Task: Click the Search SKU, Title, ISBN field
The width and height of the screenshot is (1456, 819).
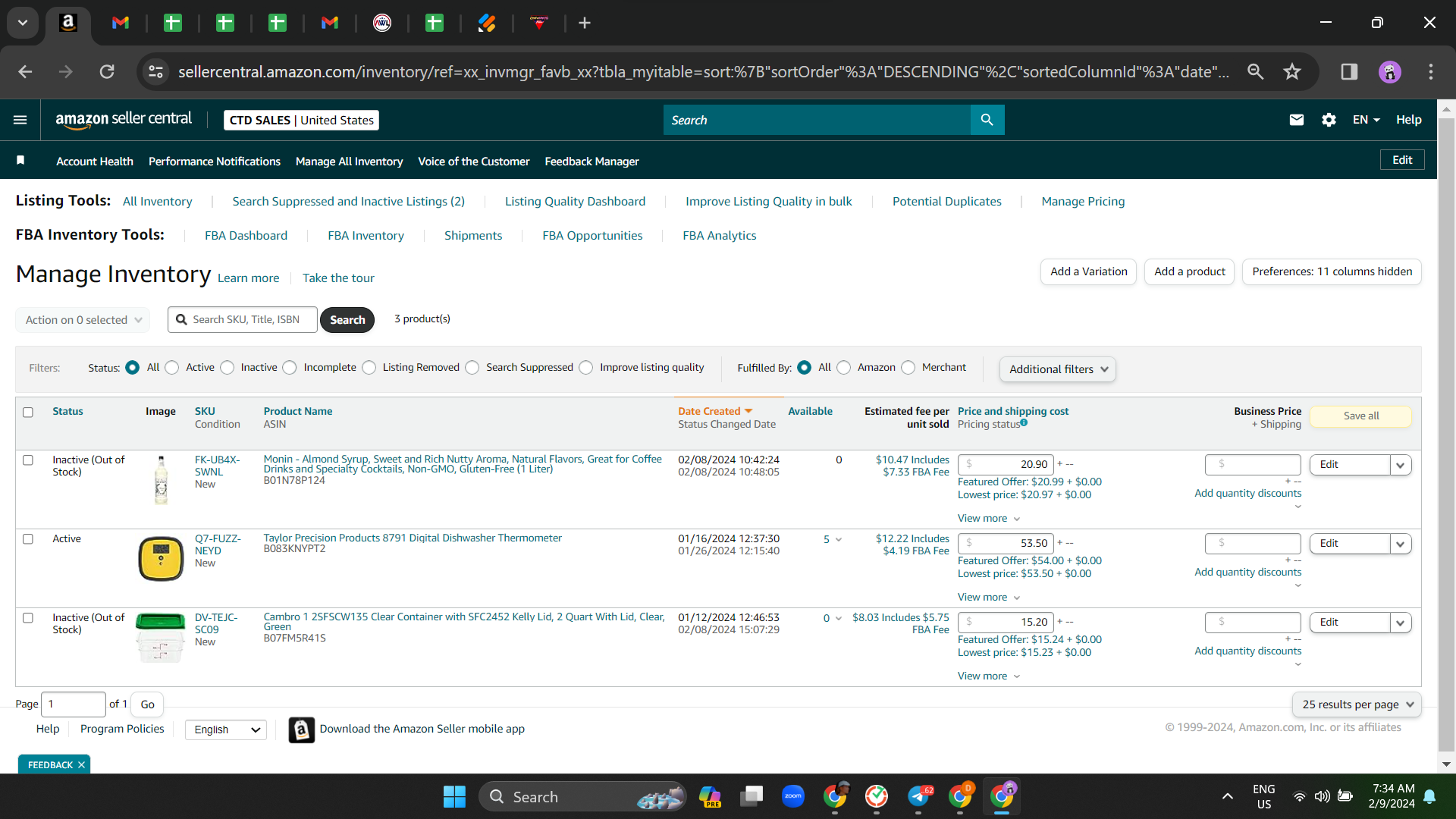Action: (x=243, y=320)
